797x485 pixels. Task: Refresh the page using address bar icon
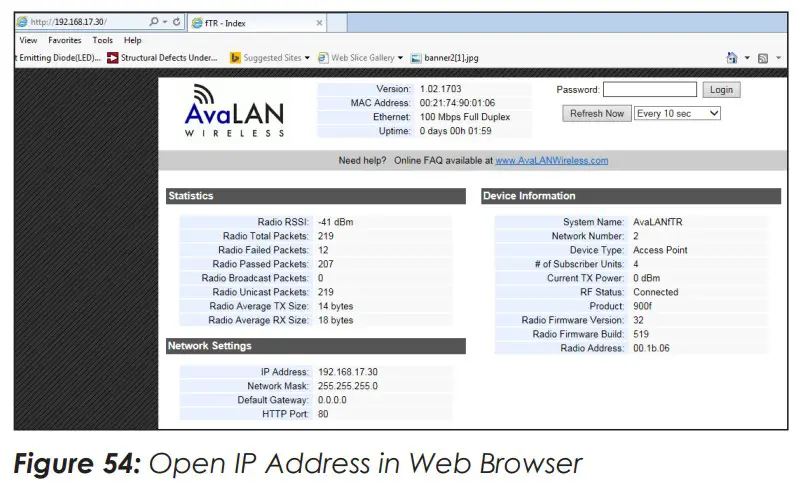pos(177,21)
